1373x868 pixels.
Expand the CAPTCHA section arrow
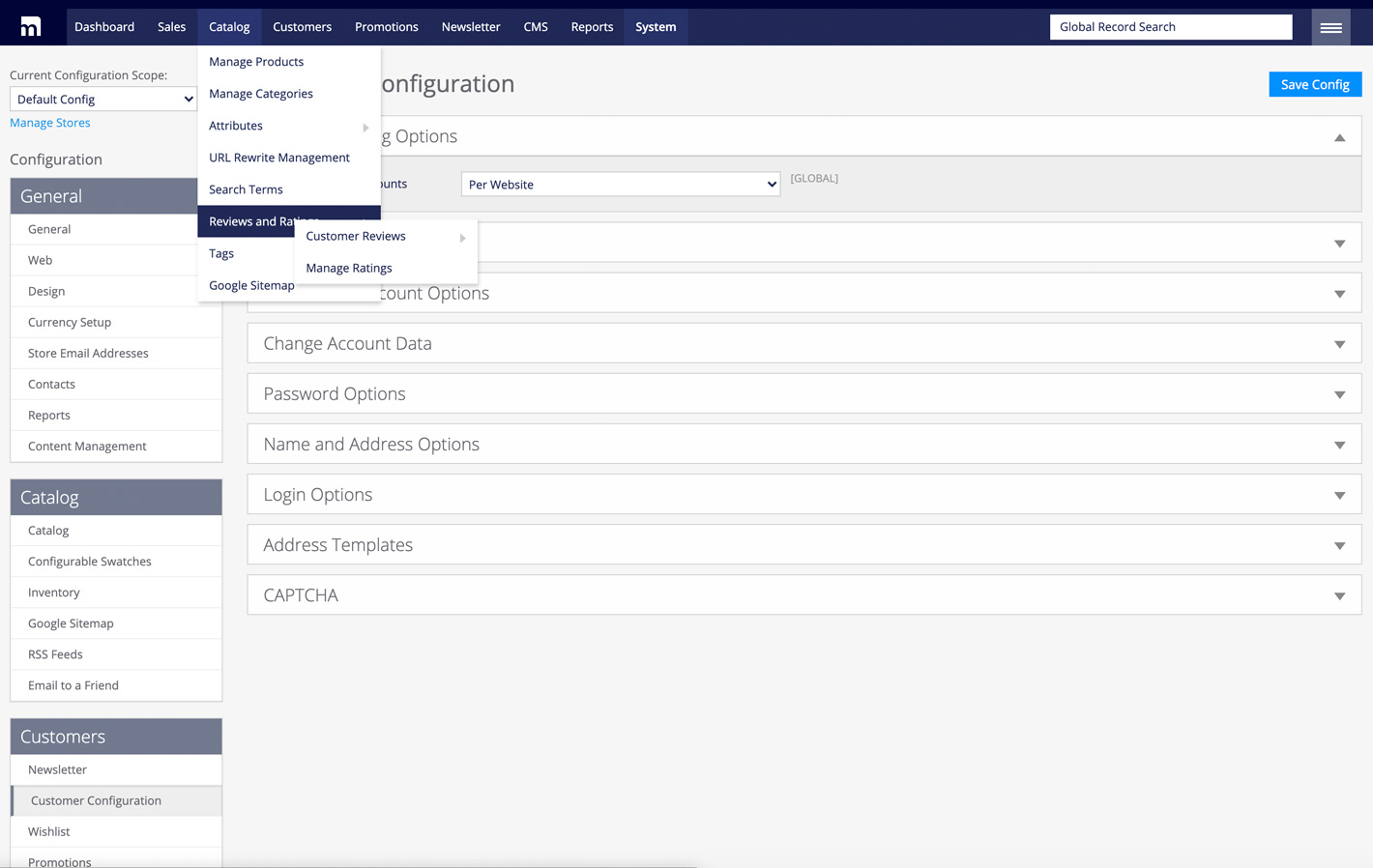click(1339, 595)
